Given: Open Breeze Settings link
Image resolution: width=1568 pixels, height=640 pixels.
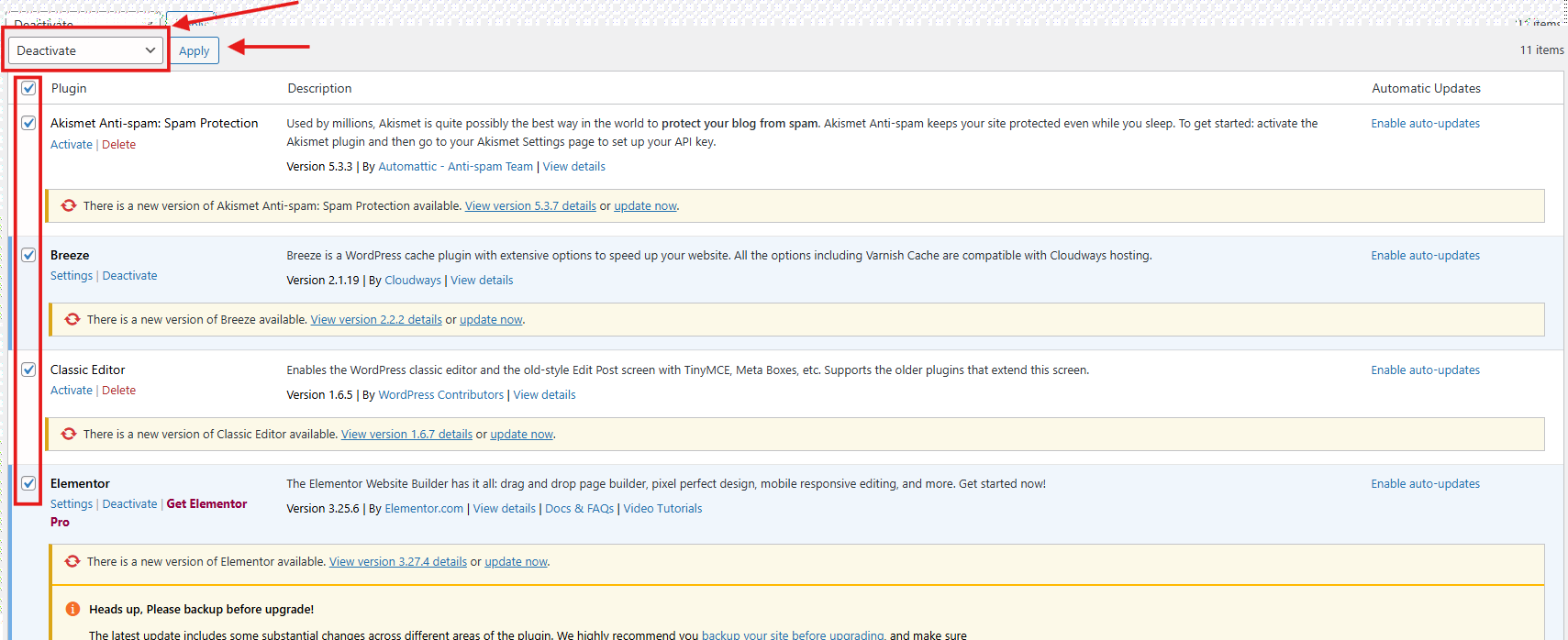Looking at the screenshot, I should 72,275.
